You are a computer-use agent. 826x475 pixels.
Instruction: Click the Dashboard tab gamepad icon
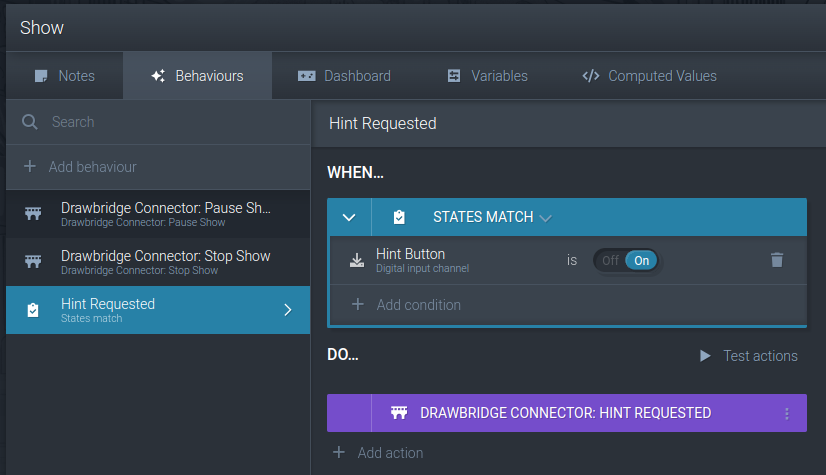click(307, 76)
